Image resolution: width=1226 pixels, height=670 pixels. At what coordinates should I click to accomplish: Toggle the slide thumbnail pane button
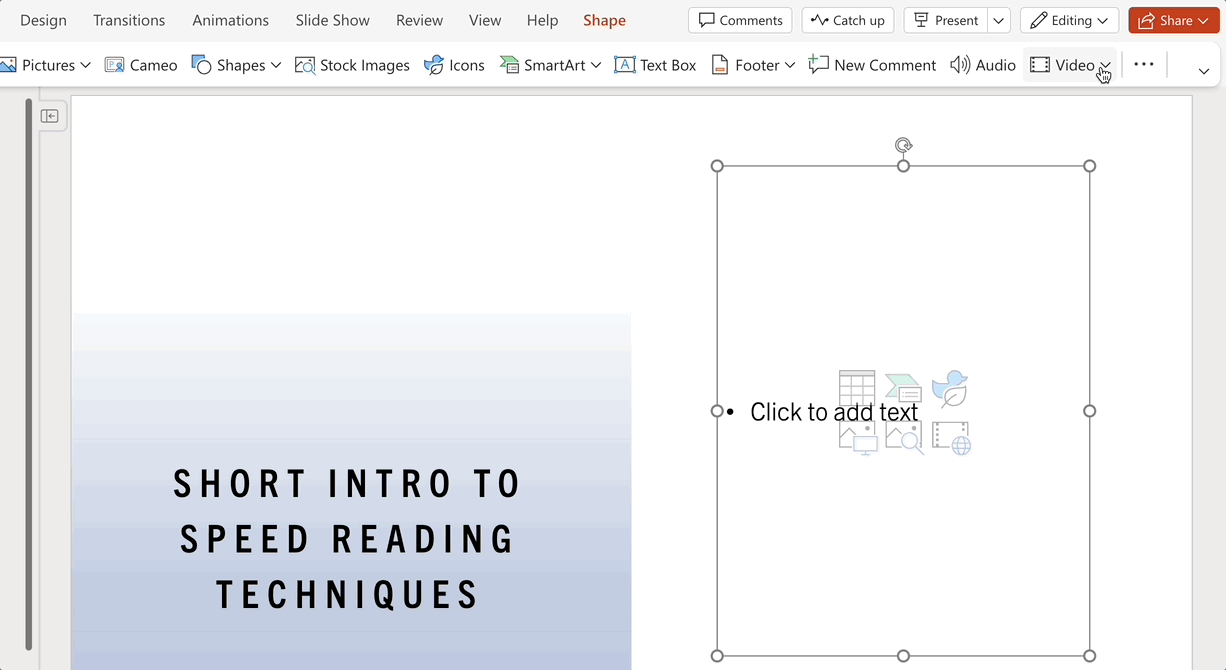[50, 116]
